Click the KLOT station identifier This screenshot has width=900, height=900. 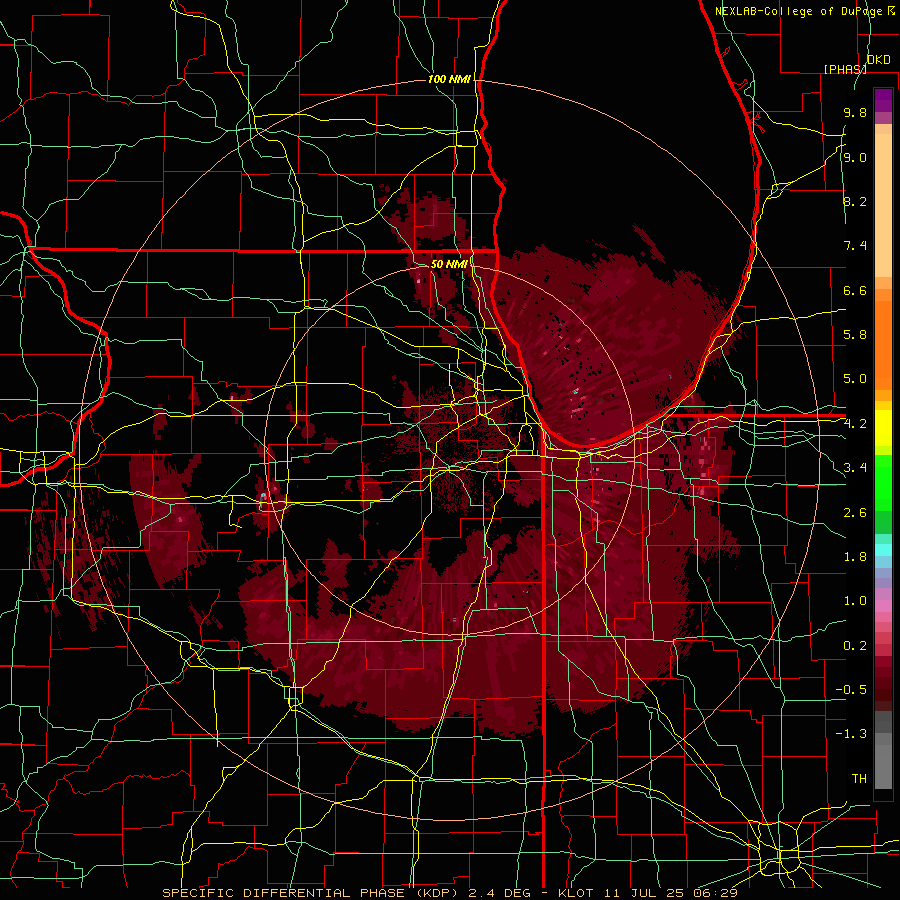click(575, 893)
